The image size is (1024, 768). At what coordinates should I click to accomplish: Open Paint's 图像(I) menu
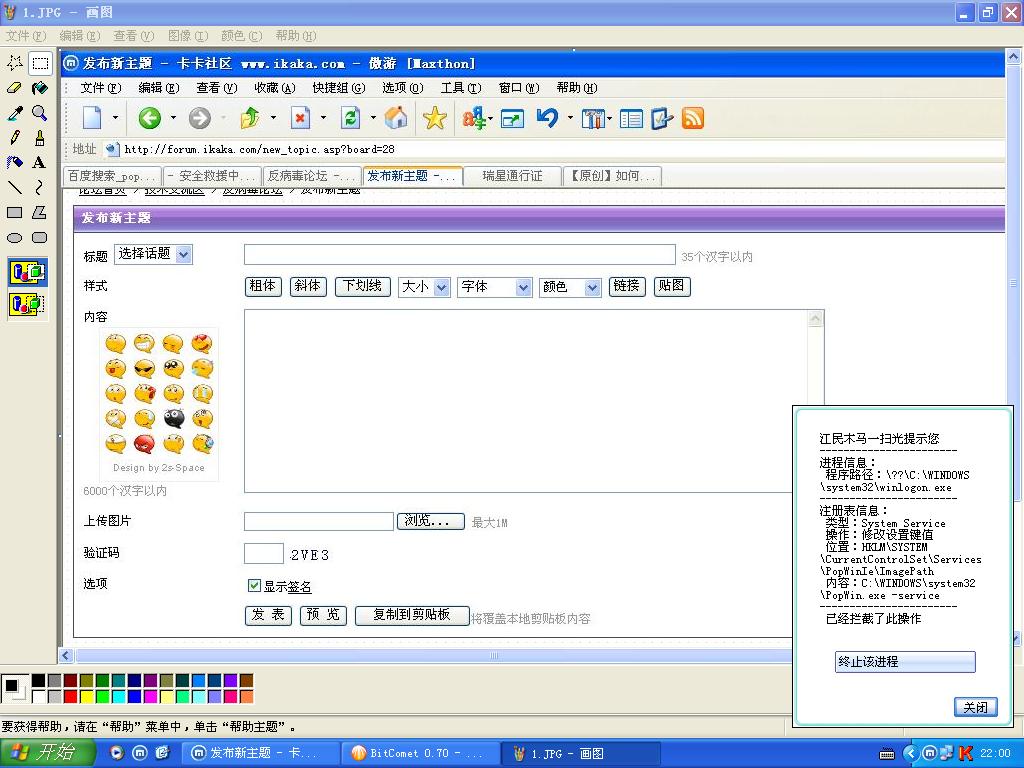coord(188,36)
